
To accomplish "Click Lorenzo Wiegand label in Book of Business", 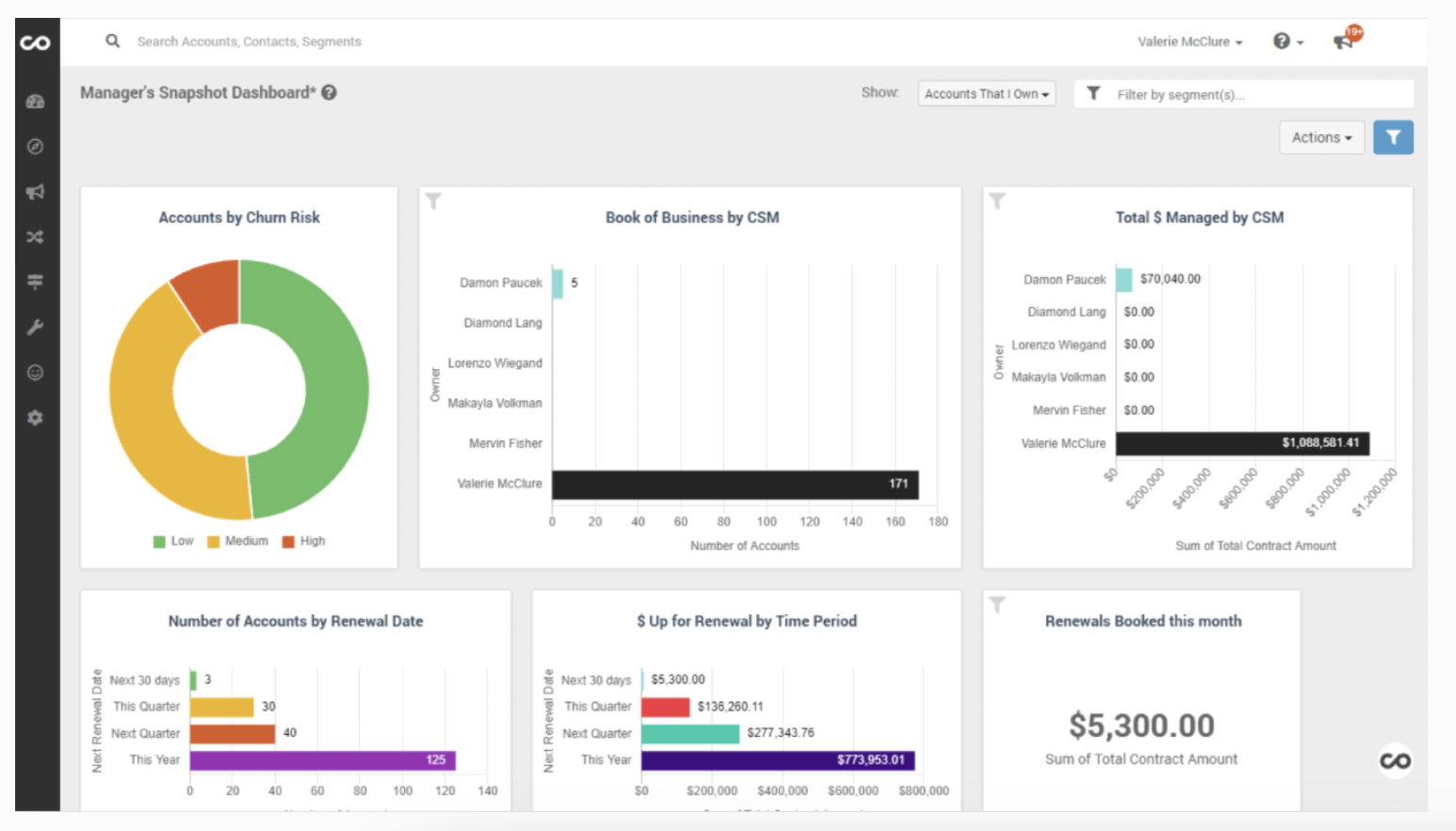I will tap(495, 364).
